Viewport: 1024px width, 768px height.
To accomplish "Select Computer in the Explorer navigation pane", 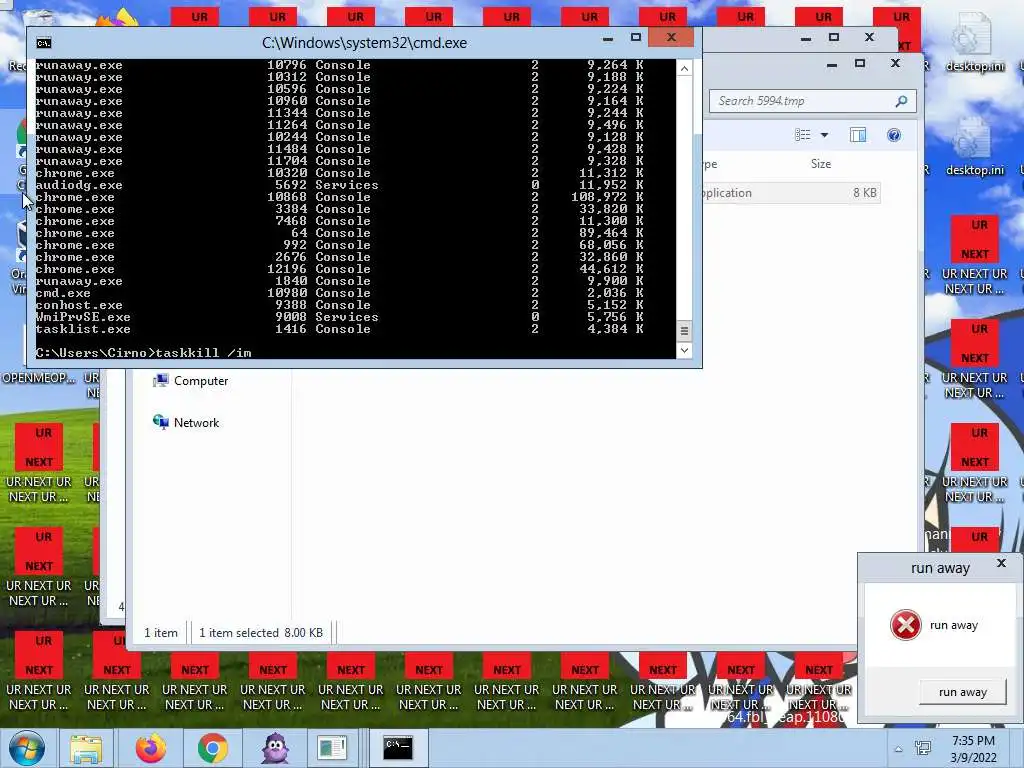I will coord(190,381).
